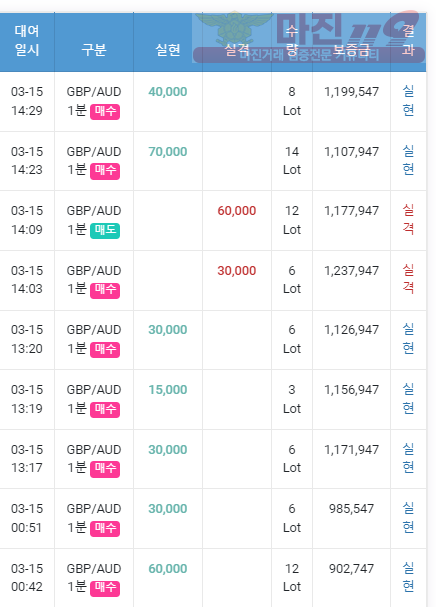Open the 실현 result link for 14:29
Image resolution: width=436 pixels, height=607 pixels.
[408, 101]
